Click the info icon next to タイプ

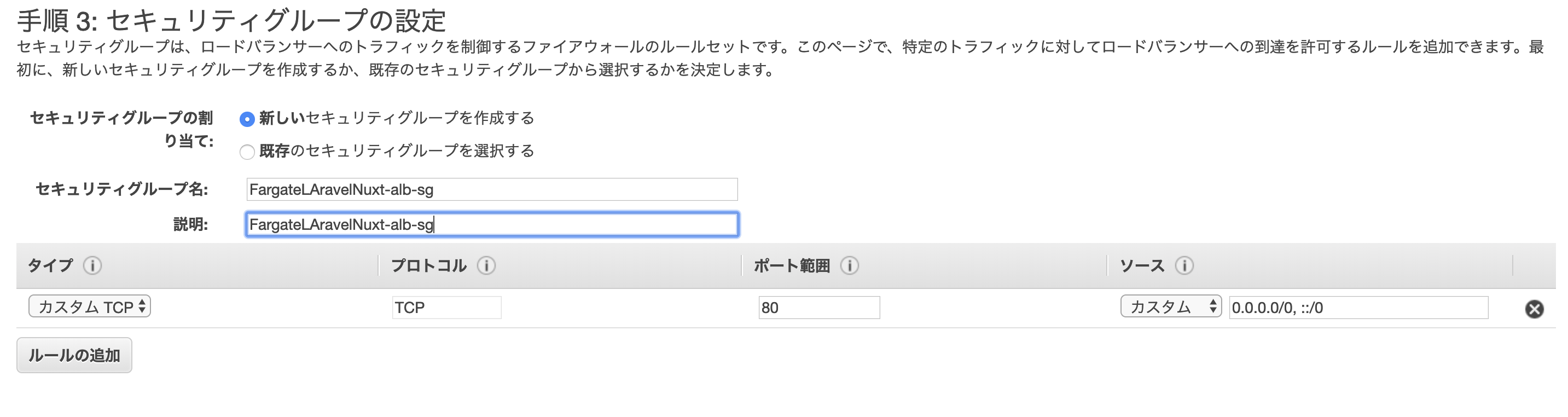[x=92, y=265]
